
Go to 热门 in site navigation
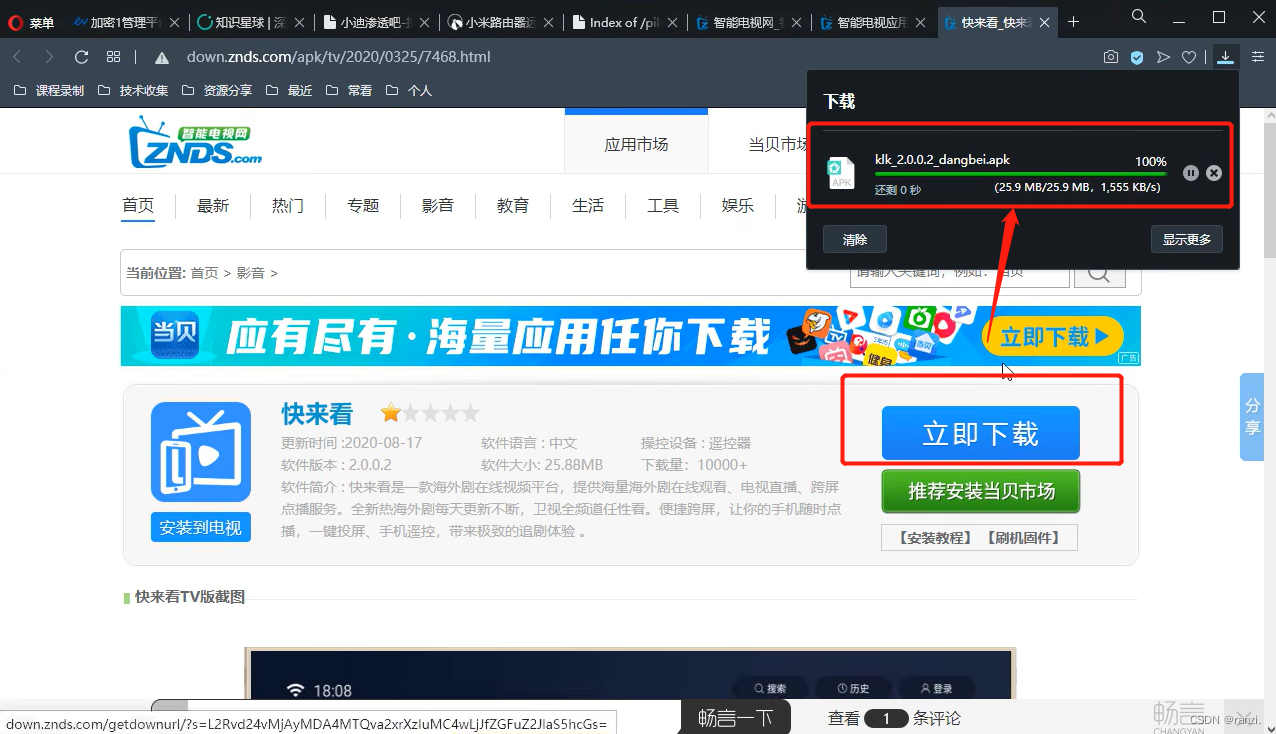pos(288,205)
